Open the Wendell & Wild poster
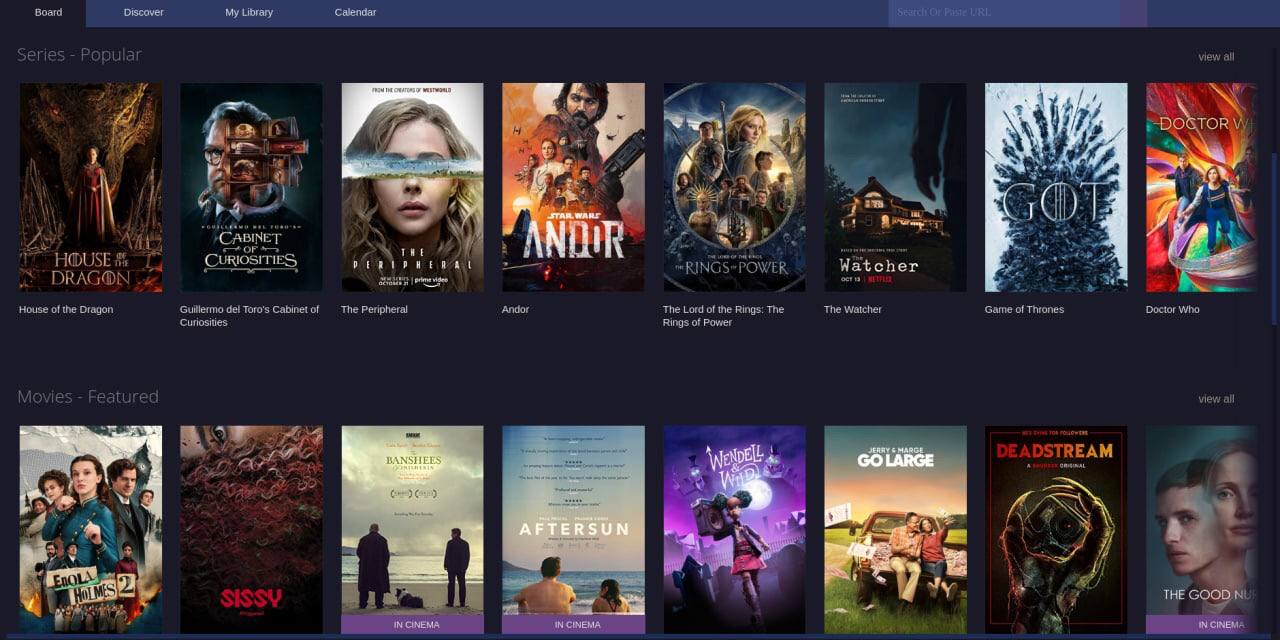 [734, 530]
